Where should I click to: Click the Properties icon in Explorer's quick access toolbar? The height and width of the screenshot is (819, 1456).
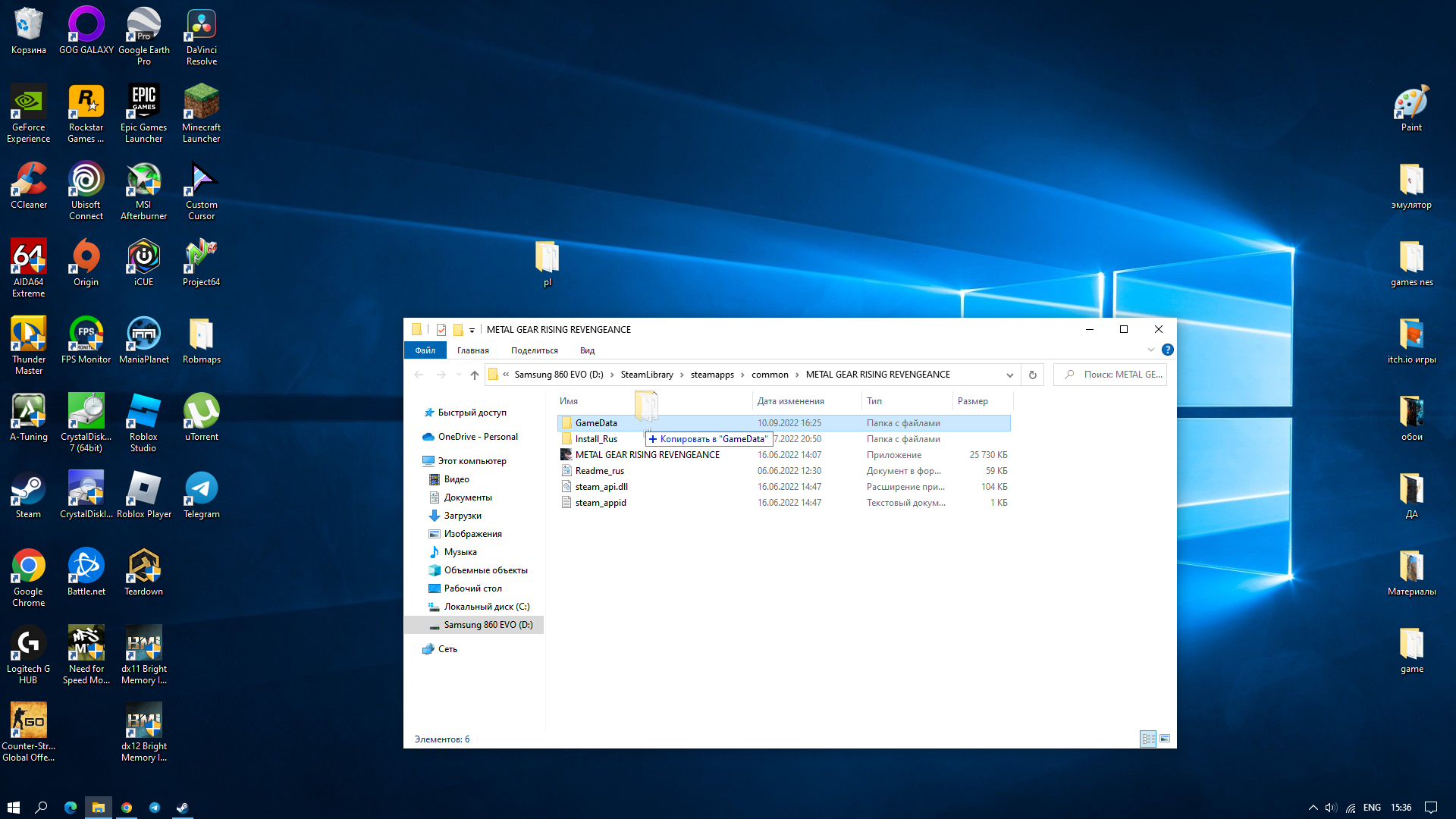441,329
